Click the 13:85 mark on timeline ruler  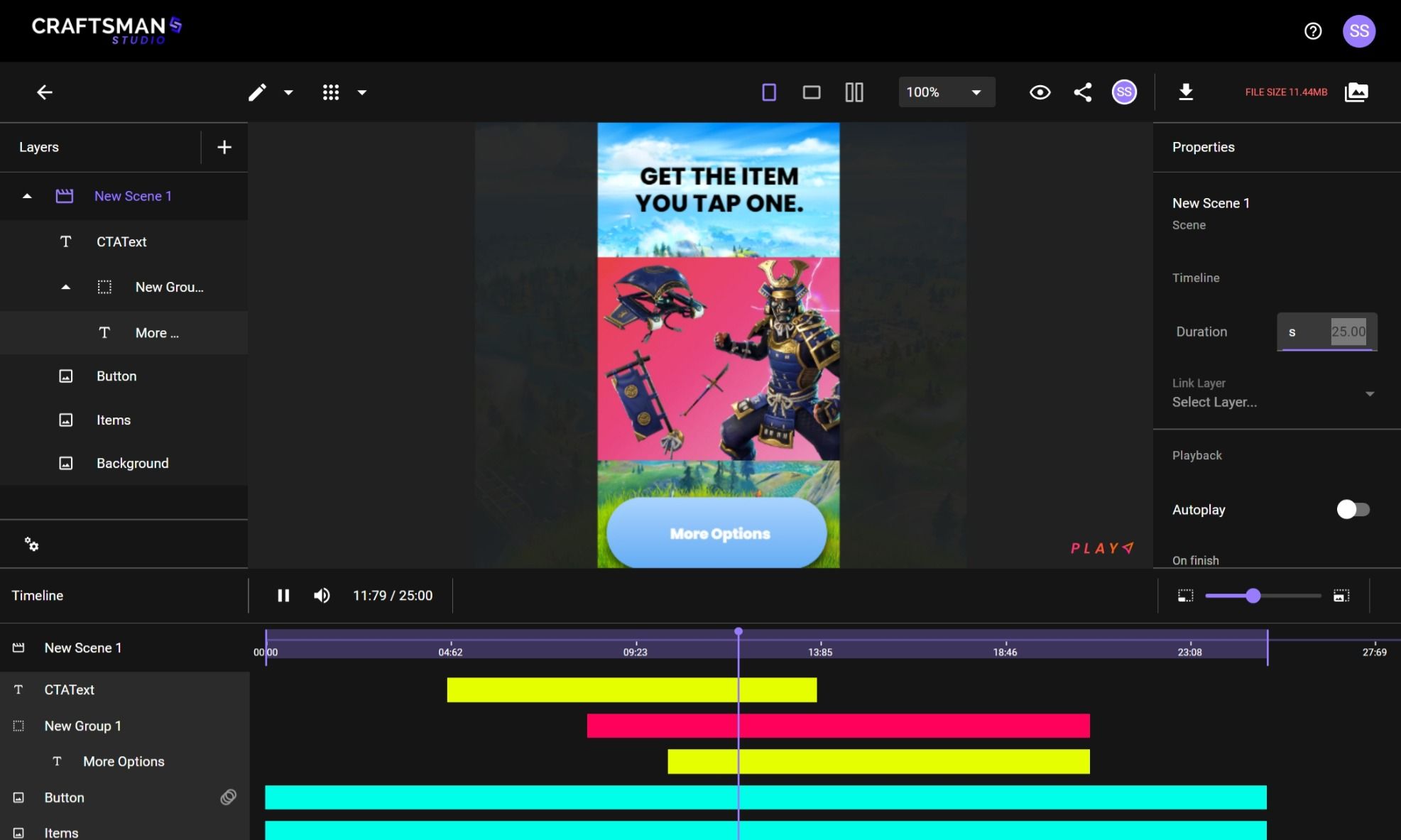pyautogui.click(x=820, y=652)
